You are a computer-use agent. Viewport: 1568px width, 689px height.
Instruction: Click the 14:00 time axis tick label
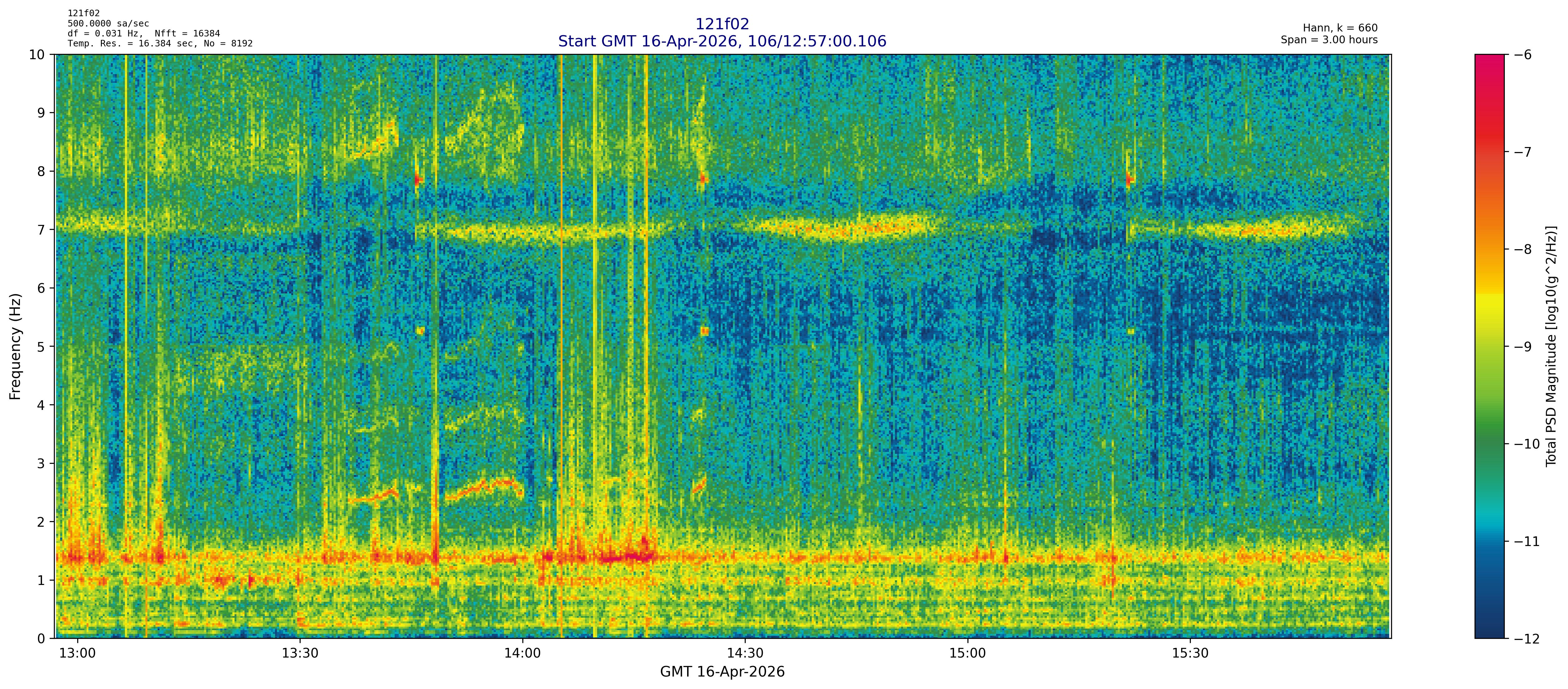[x=522, y=654]
